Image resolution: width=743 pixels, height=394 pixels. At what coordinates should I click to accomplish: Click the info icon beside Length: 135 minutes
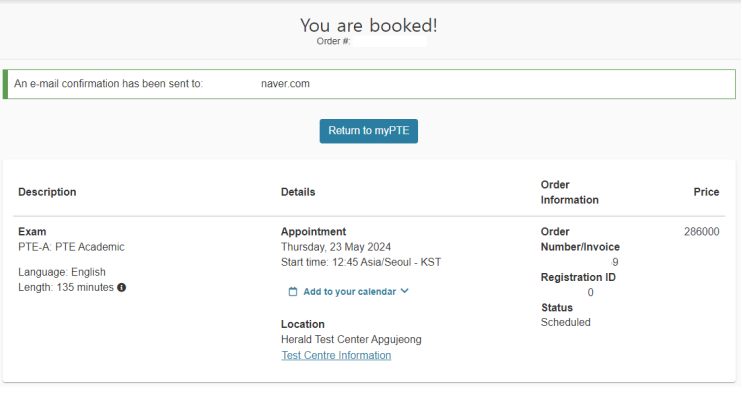pyautogui.click(x=122, y=288)
